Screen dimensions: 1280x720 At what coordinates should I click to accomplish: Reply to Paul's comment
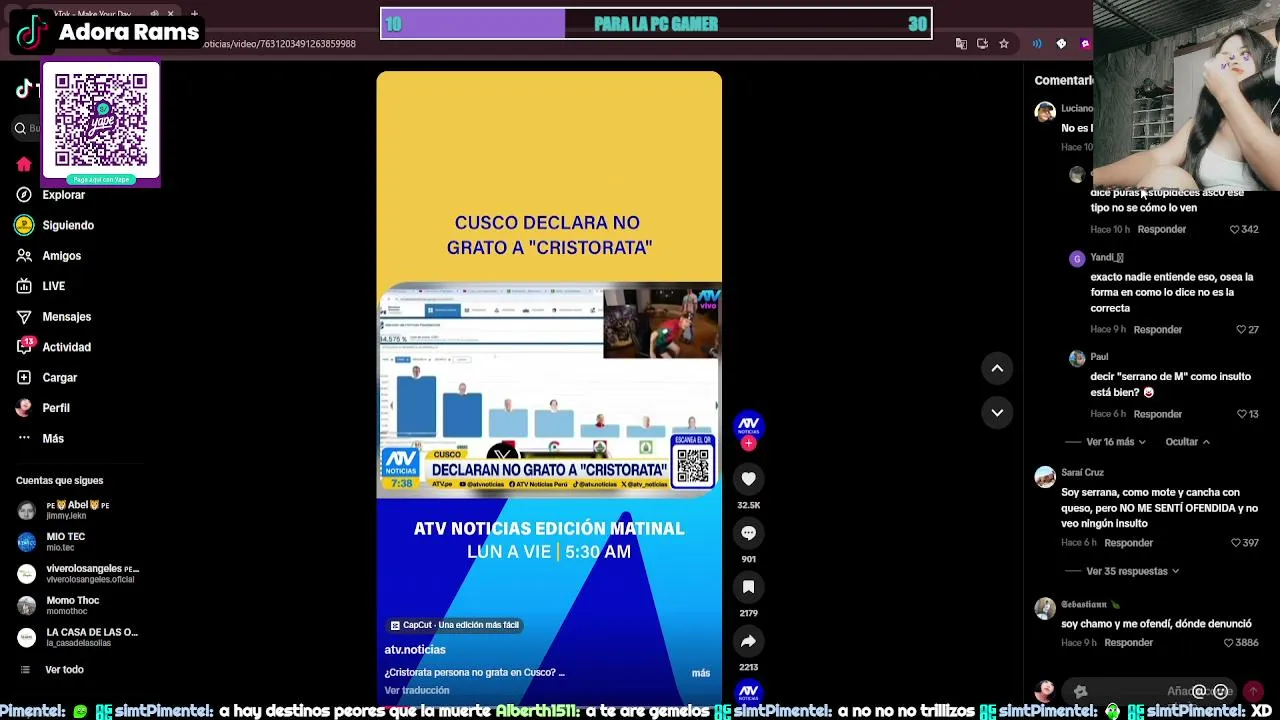click(1158, 414)
